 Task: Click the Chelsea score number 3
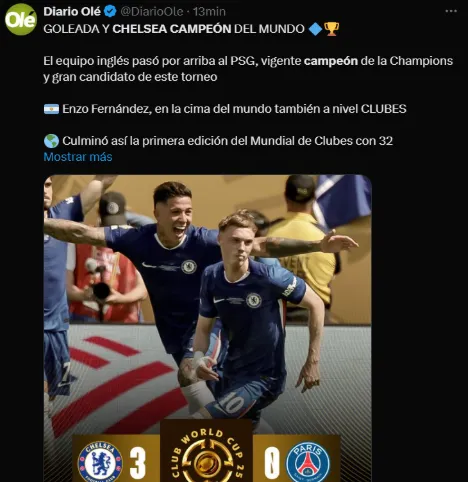(138, 463)
